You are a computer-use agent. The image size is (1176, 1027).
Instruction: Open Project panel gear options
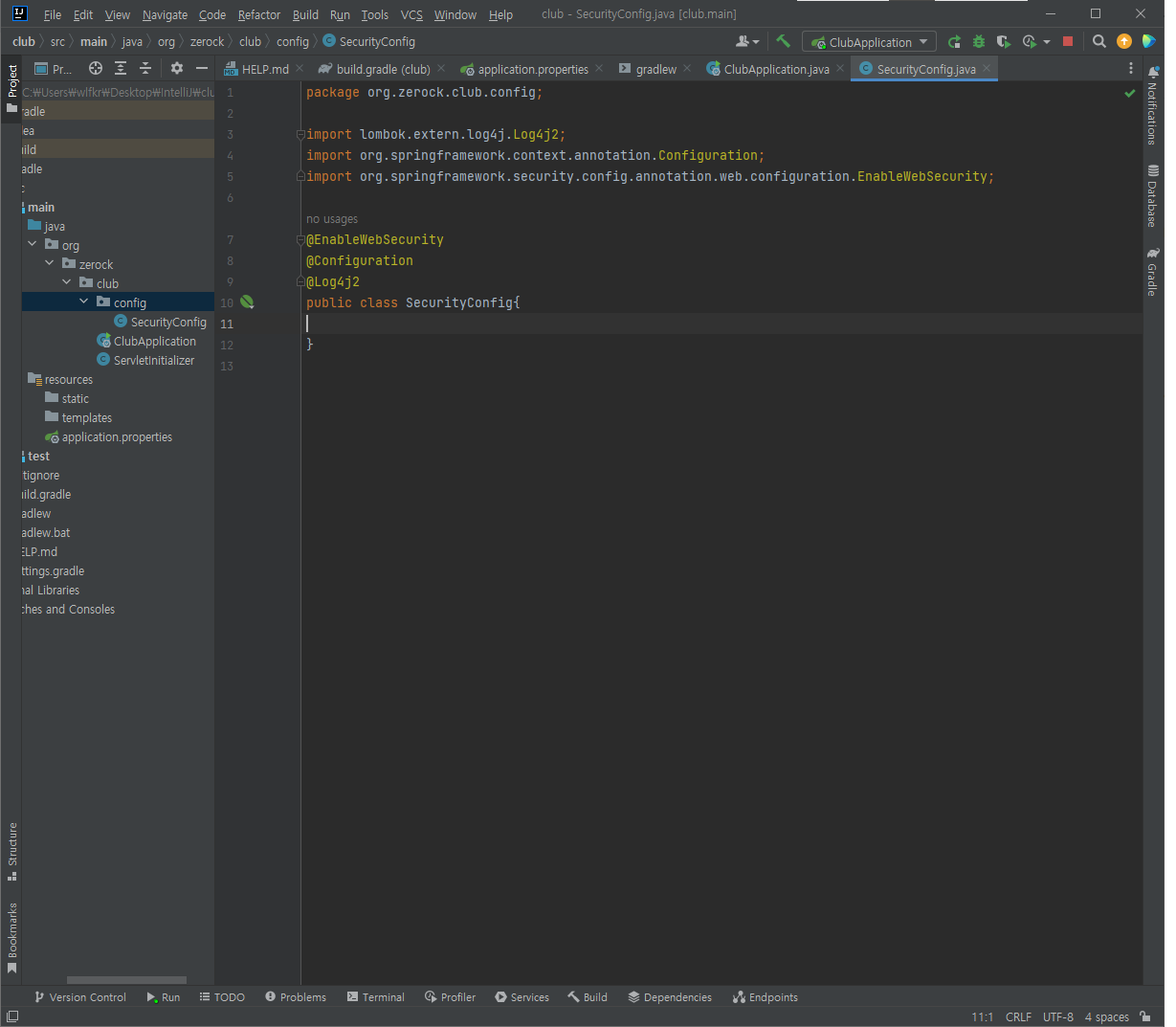tap(176, 68)
